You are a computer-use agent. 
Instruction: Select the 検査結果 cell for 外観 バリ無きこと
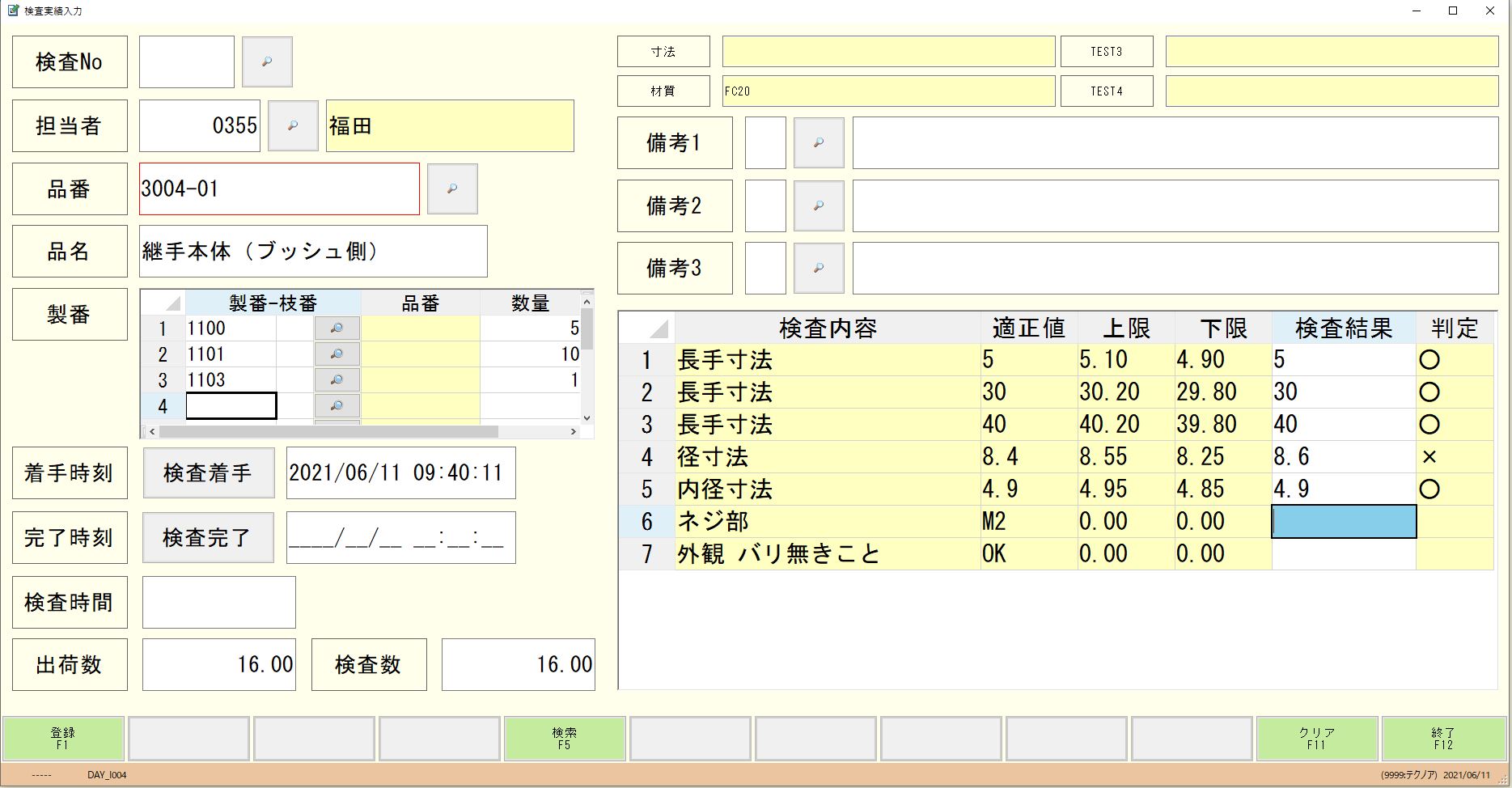pyautogui.click(x=1343, y=554)
